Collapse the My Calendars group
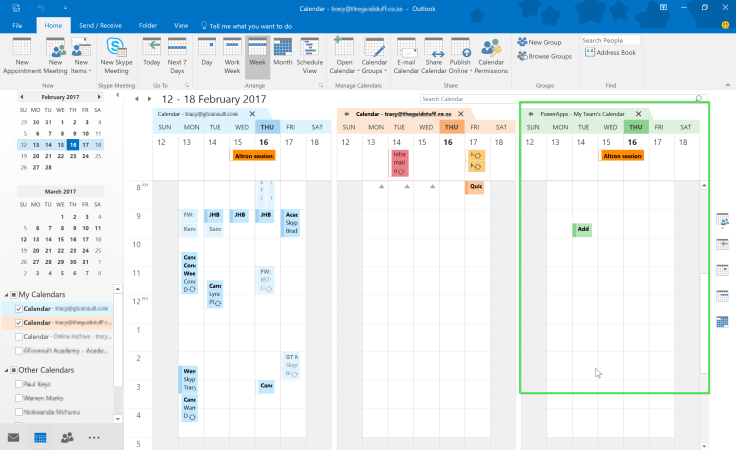This screenshot has height=450, width=736. point(6,295)
